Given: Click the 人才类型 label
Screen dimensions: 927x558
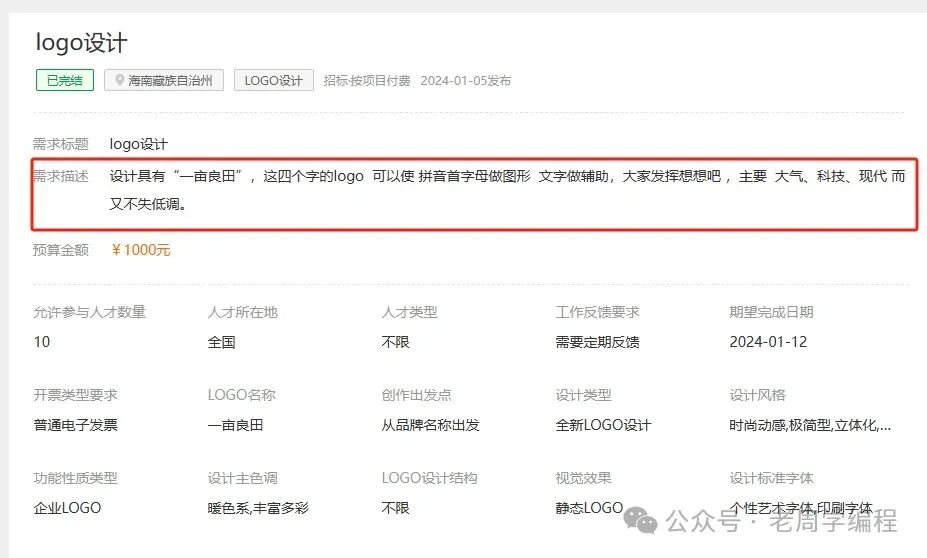Looking at the screenshot, I should (x=409, y=312).
